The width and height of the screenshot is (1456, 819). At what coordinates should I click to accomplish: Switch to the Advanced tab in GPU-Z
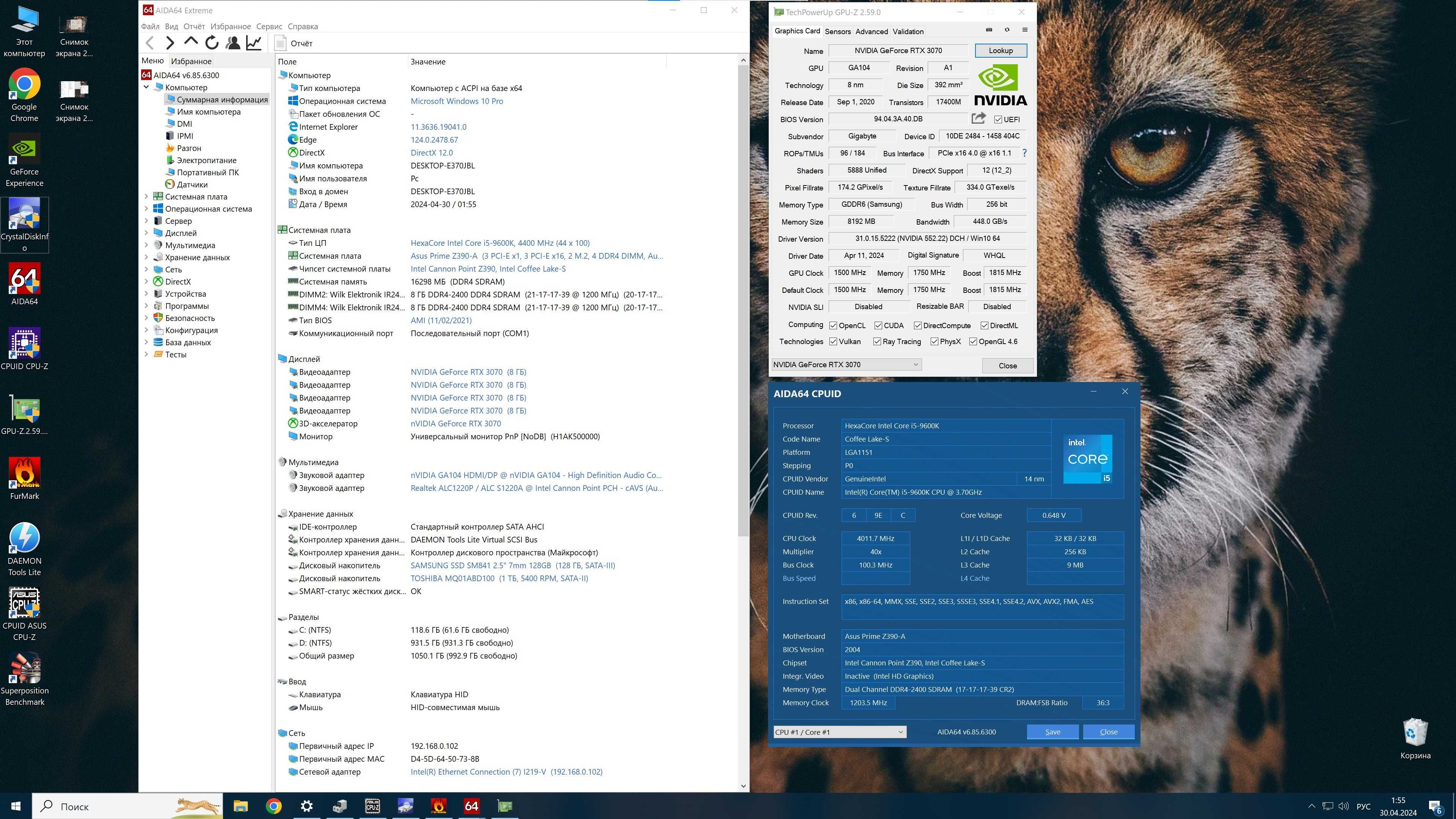[x=872, y=31]
